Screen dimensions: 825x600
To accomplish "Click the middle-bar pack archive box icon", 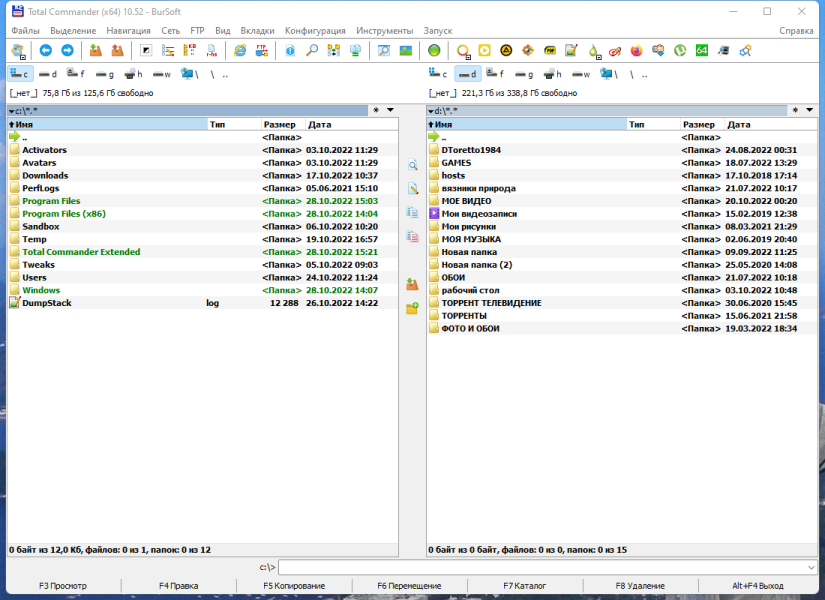I will 412,285.
